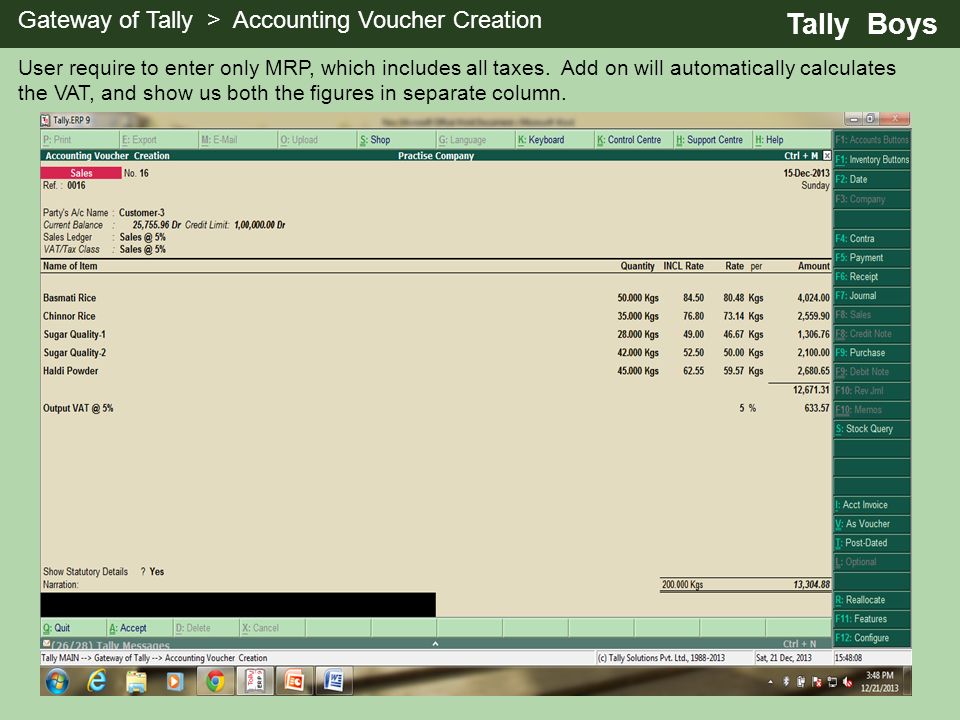This screenshot has width=960, height=720.
Task: Toggle L: Optional voucher setting
Action: click(x=872, y=561)
